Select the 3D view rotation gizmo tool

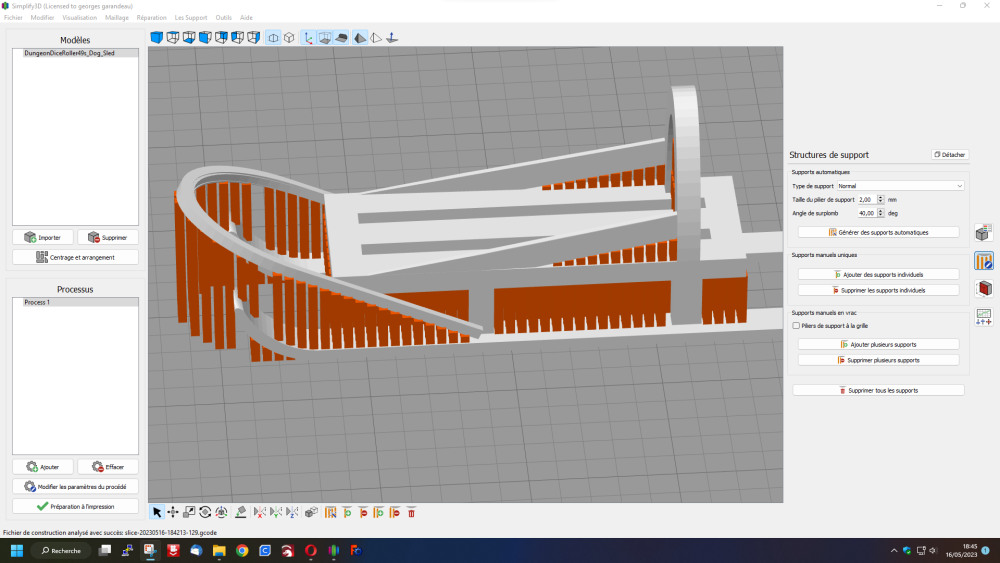221,512
